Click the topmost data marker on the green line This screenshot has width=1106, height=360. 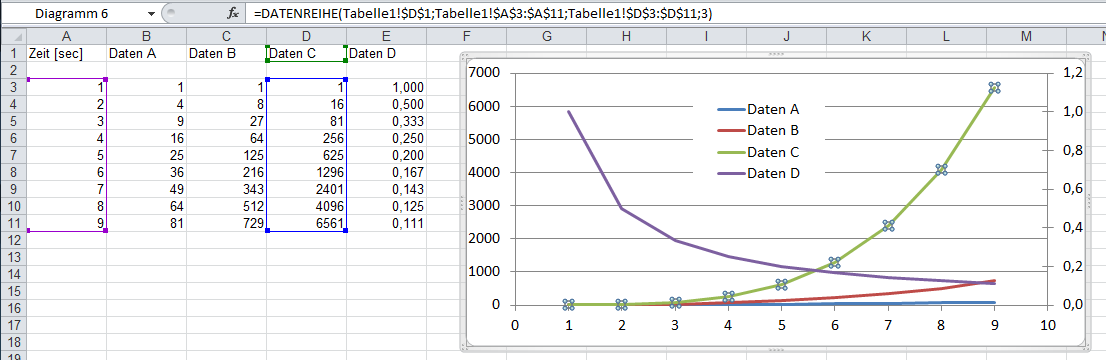tap(995, 88)
